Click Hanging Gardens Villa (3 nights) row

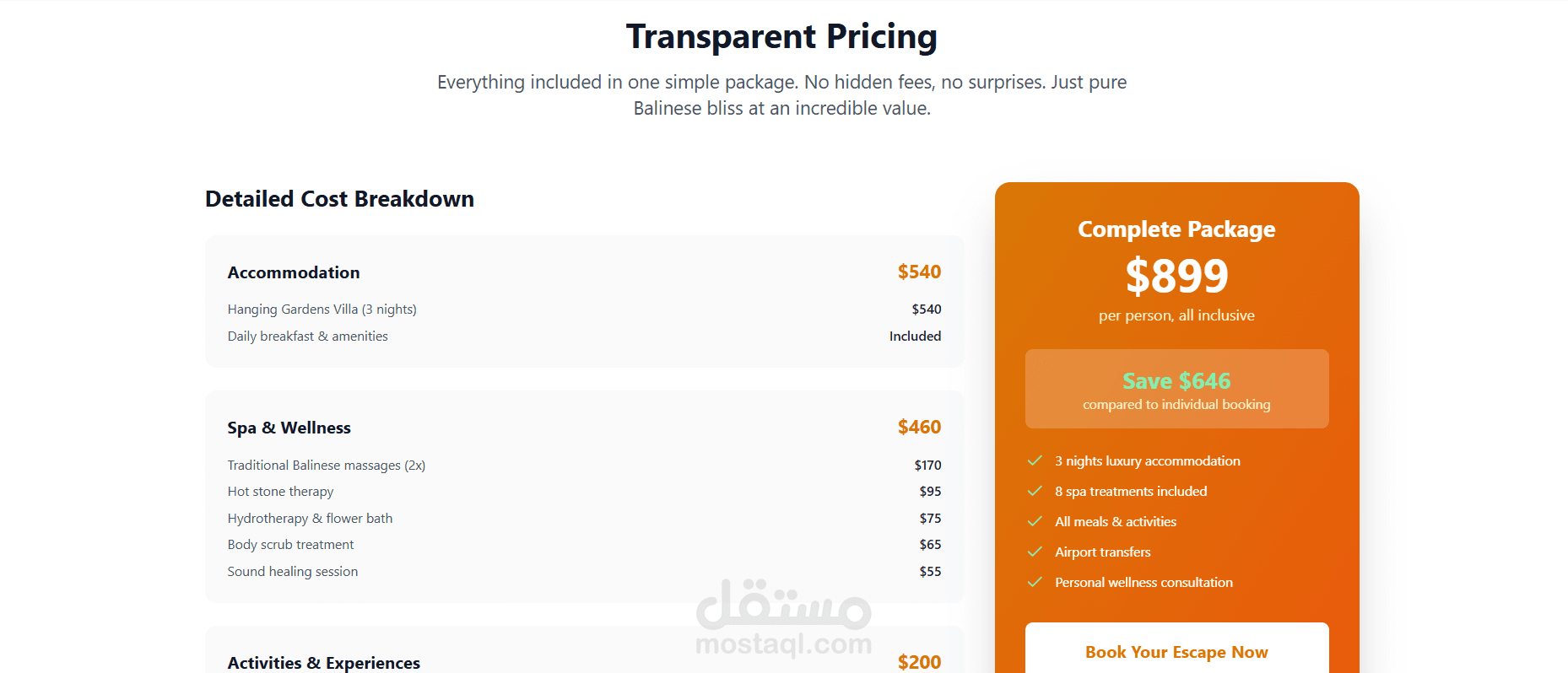click(x=584, y=310)
